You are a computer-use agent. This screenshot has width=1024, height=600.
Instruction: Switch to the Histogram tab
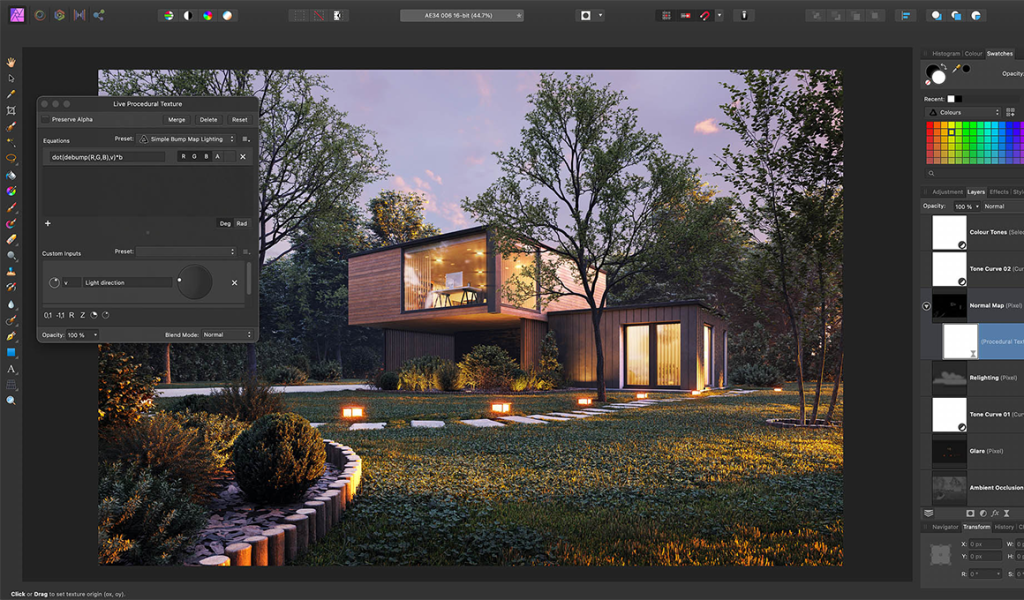pos(946,54)
